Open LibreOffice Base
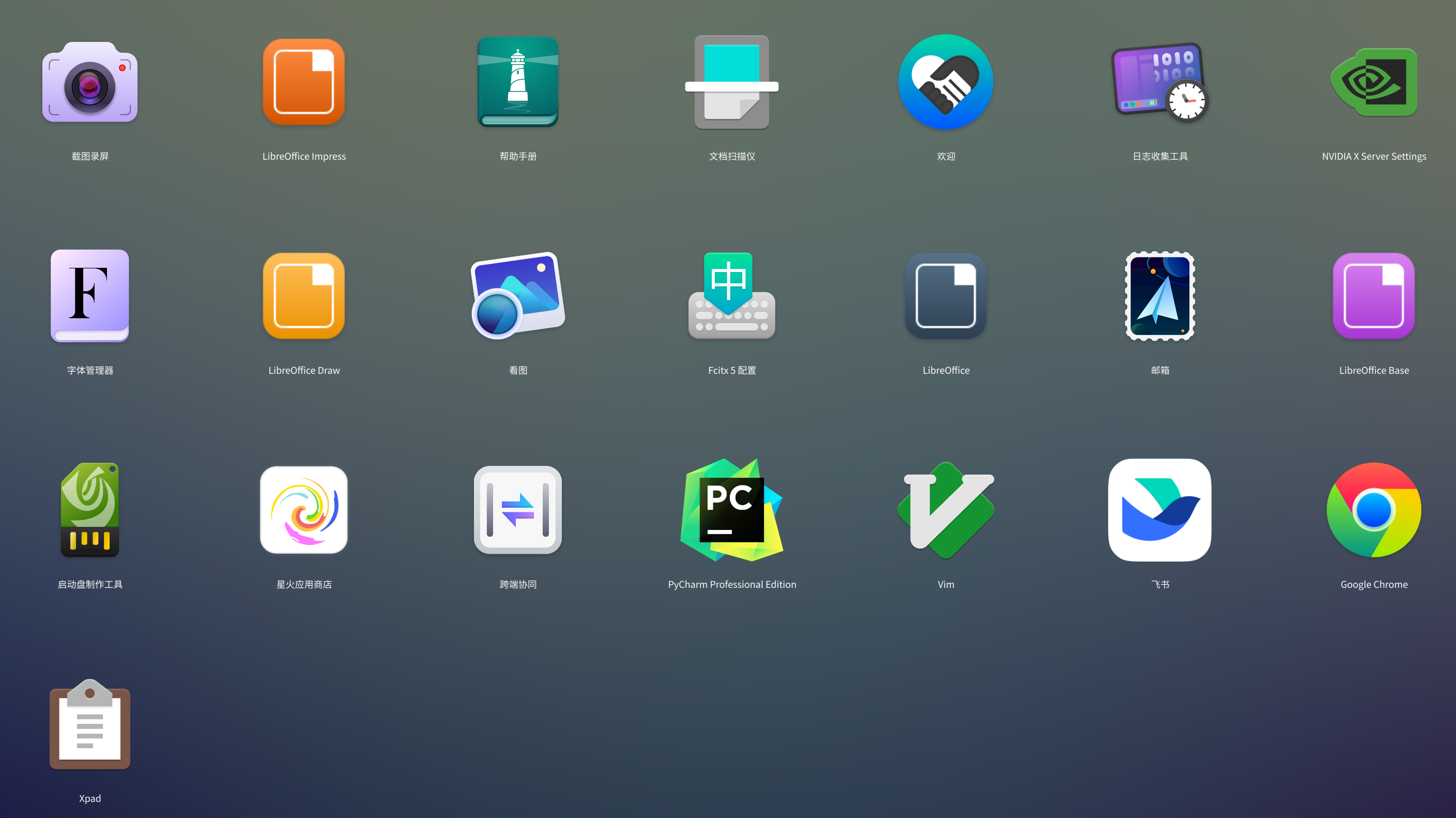This screenshot has width=1456, height=818. click(1374, 296)
